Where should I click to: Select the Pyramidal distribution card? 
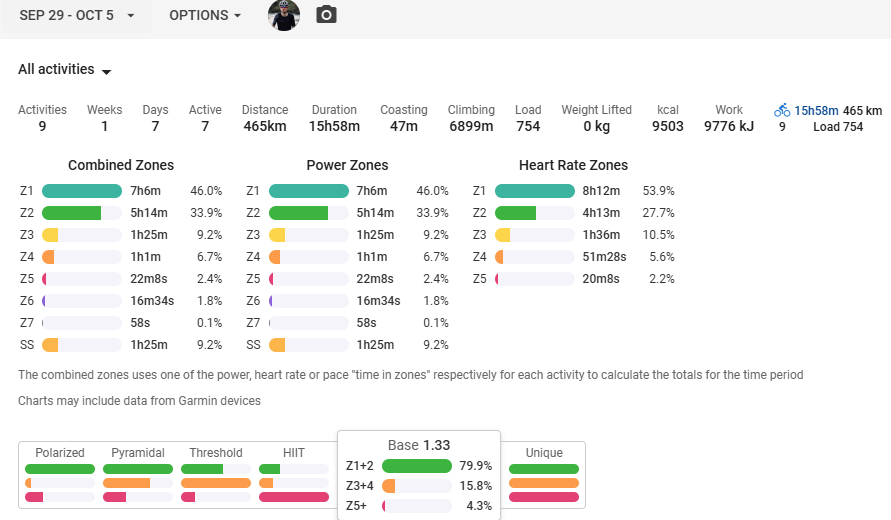pyautogui.click(x=138, y=475)
